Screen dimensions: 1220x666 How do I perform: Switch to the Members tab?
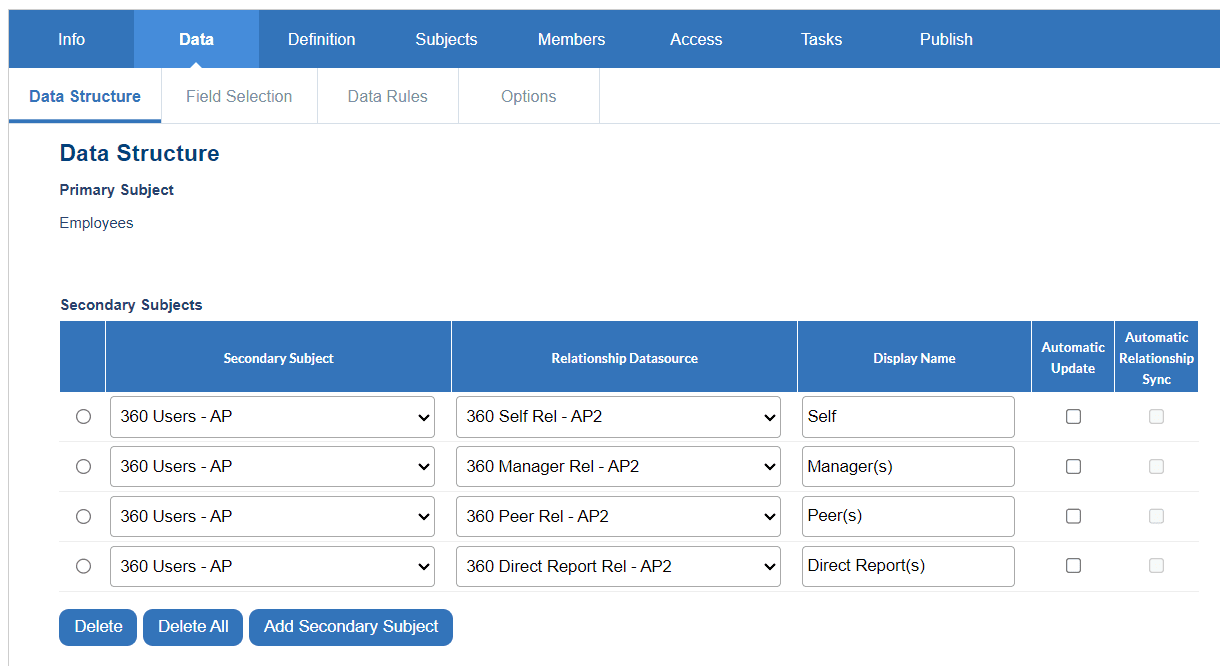[x=571, y=40]
